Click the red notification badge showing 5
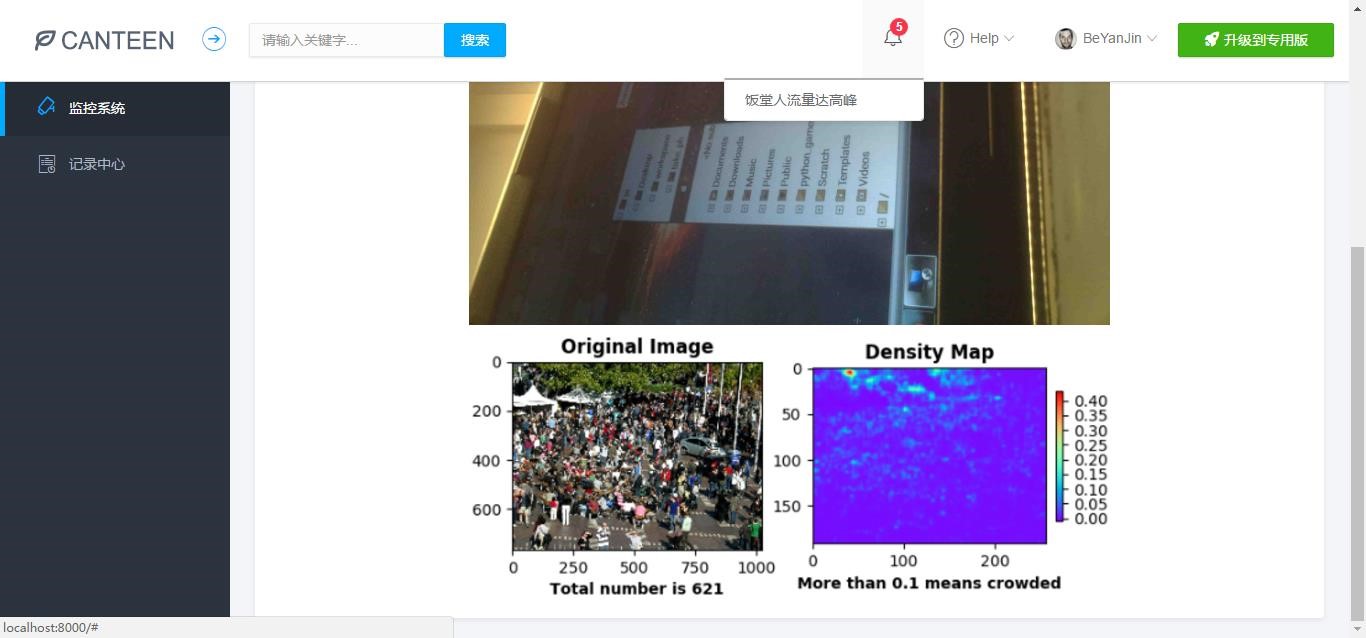This screenshot has height=638, width=1366. click(899, 27)
